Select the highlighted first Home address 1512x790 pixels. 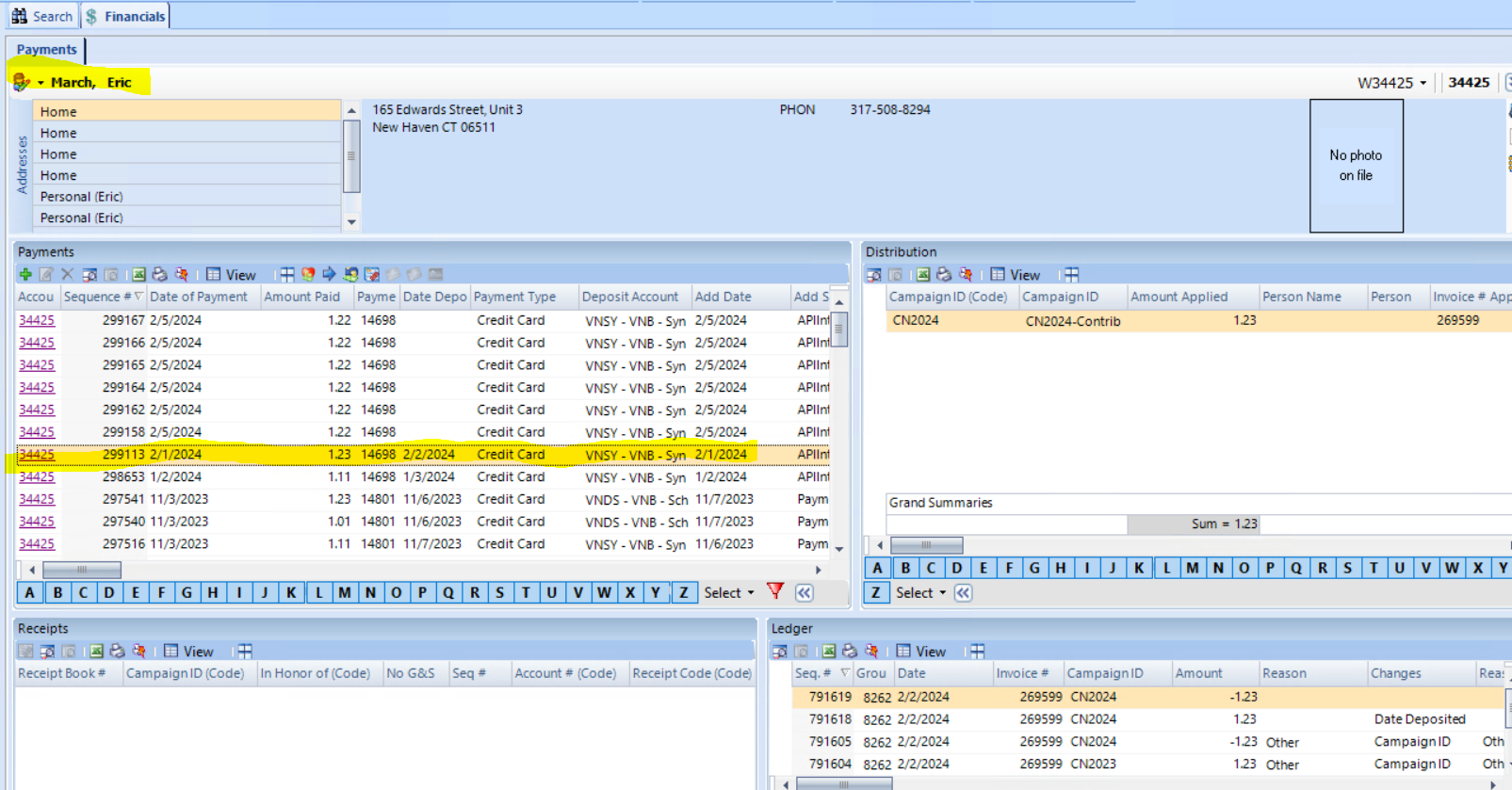click(187, 111)
